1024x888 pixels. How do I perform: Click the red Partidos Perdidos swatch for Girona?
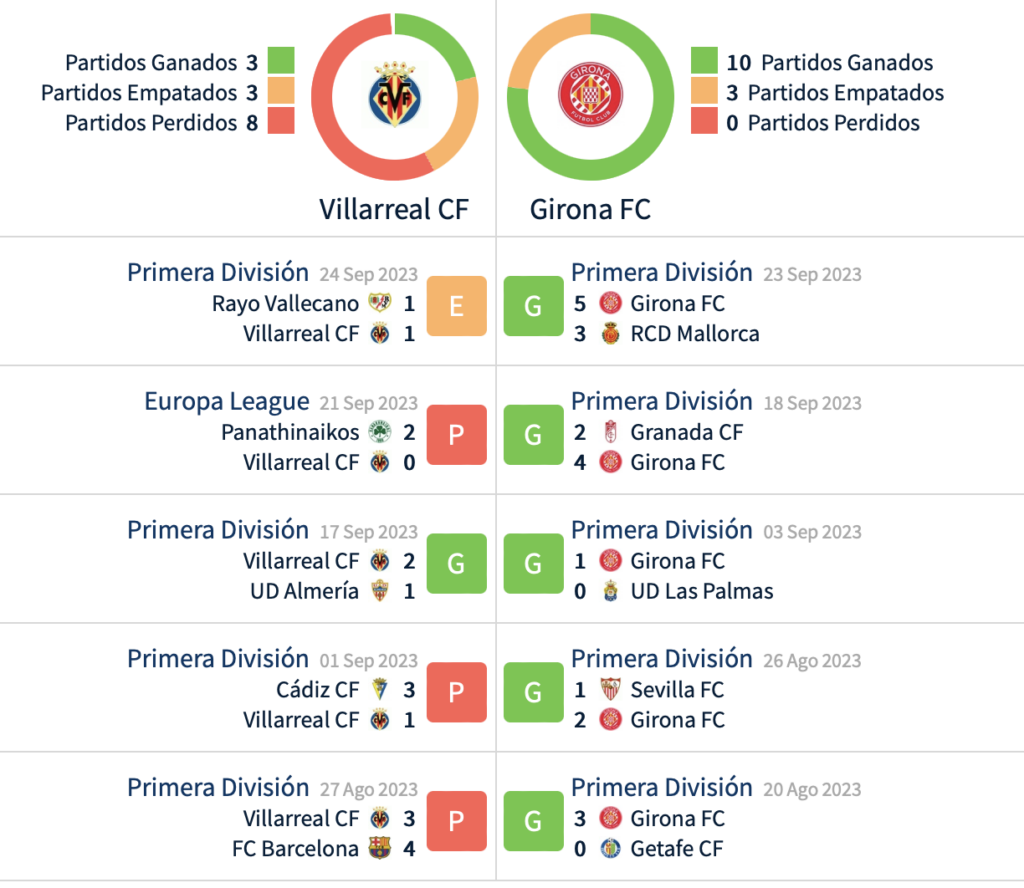click(704, 123)
